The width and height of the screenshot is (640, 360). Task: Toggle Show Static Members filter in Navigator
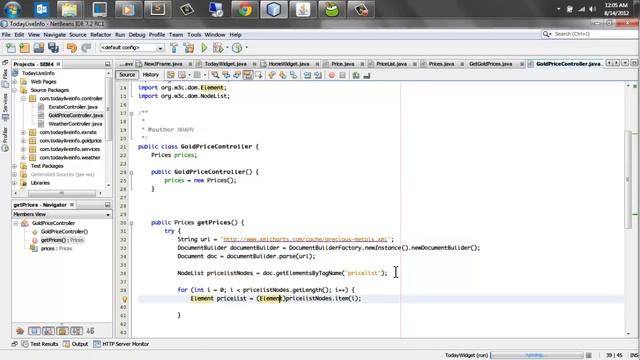click(48, 331)
